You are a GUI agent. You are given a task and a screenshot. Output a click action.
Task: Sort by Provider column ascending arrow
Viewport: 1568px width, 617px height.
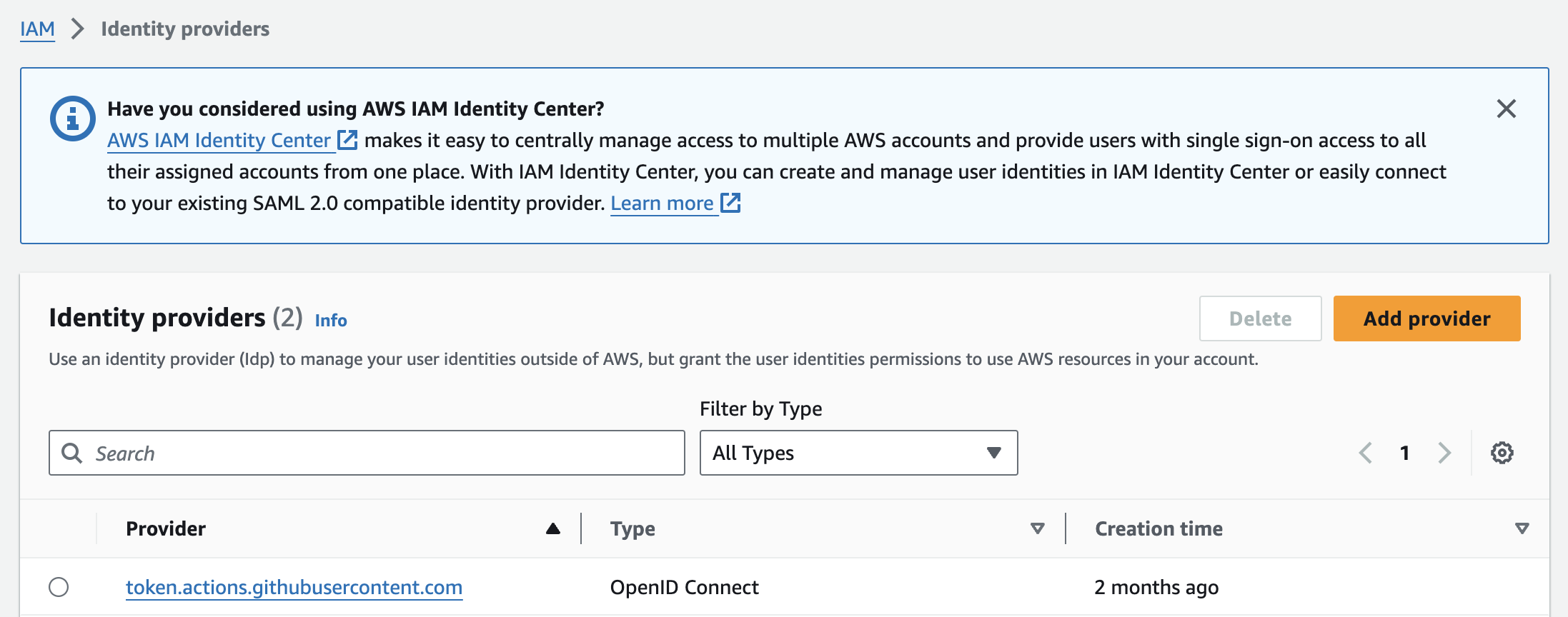552,528
